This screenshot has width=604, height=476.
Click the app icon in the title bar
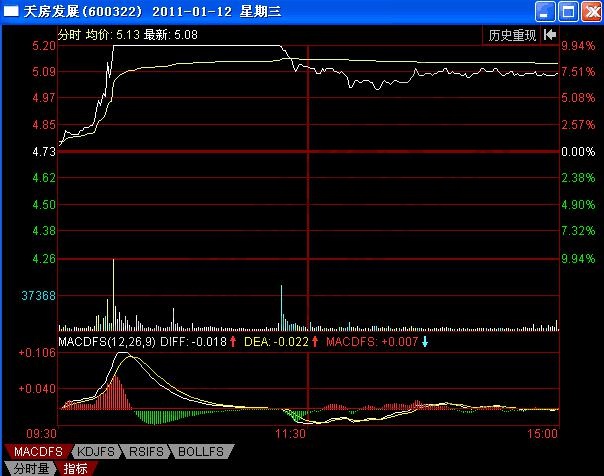12,12
